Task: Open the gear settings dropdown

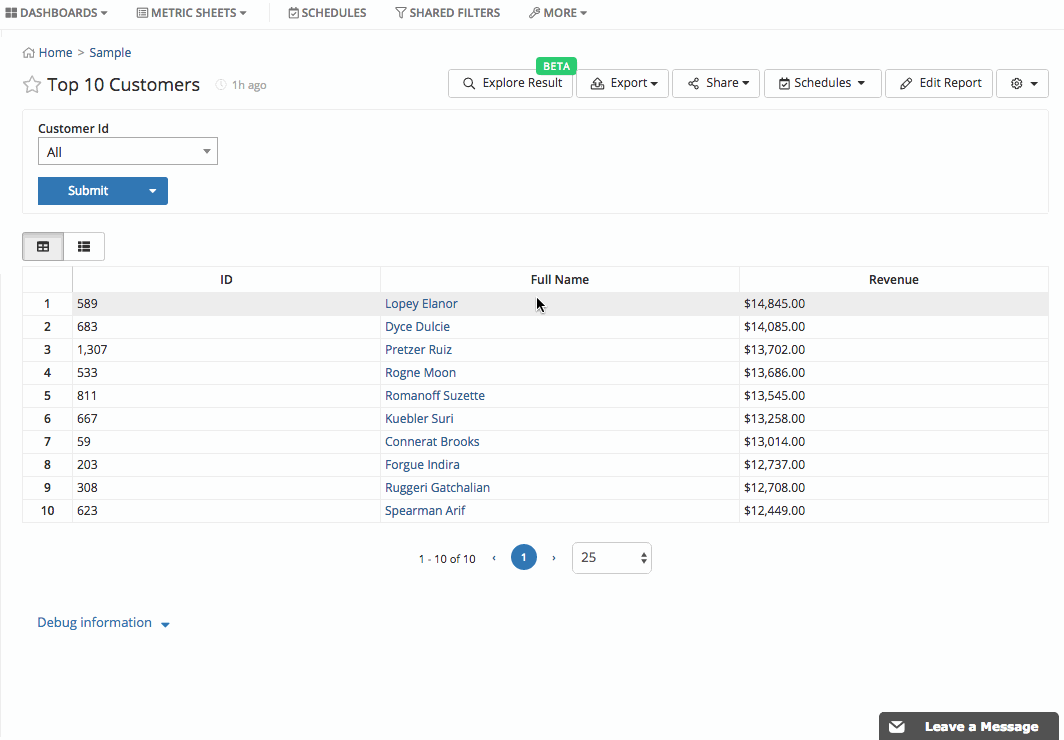Action: (1023, 83)
